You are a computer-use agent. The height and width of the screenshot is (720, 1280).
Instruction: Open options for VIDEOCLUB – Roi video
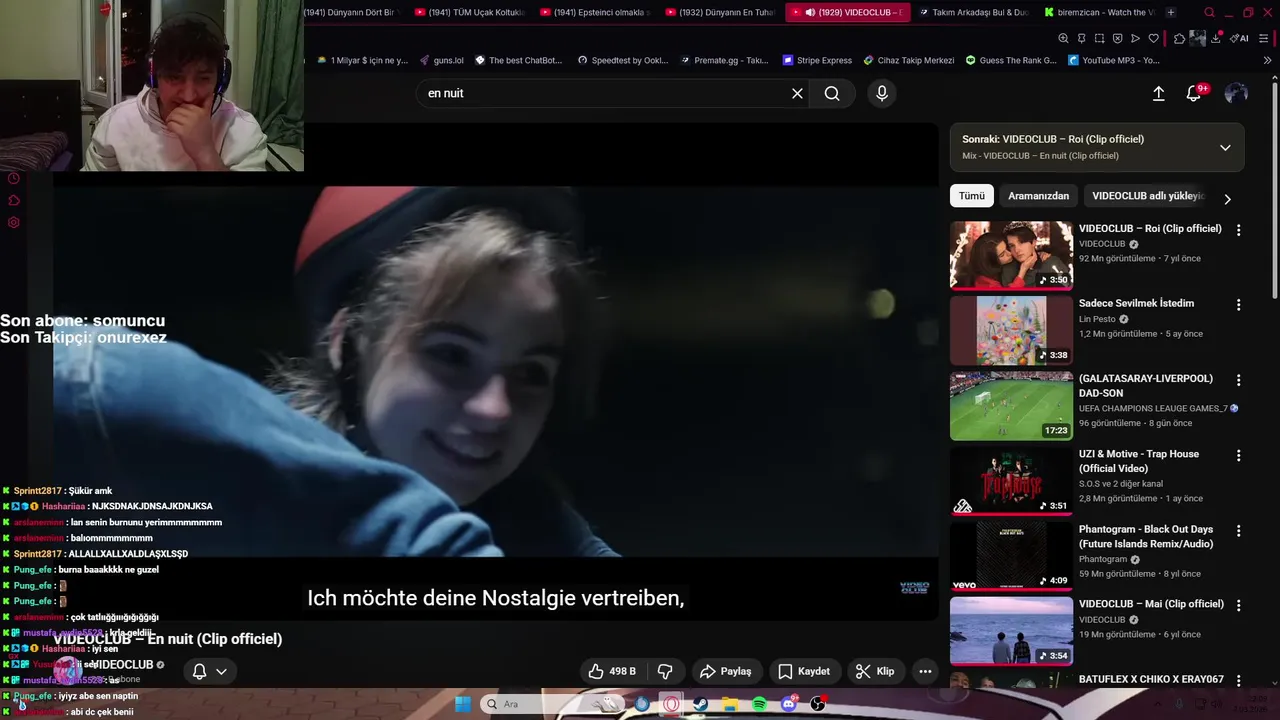point(1238,230)
